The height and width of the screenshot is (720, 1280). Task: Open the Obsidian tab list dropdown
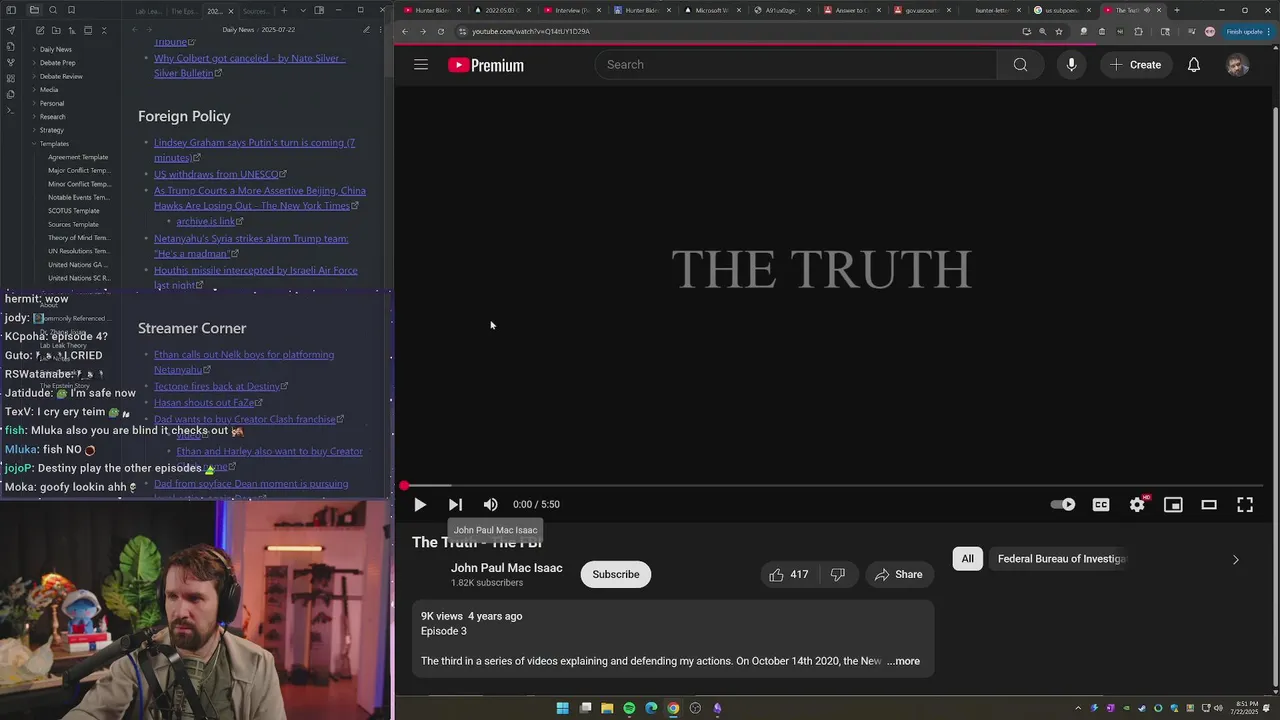coord(301,11)
